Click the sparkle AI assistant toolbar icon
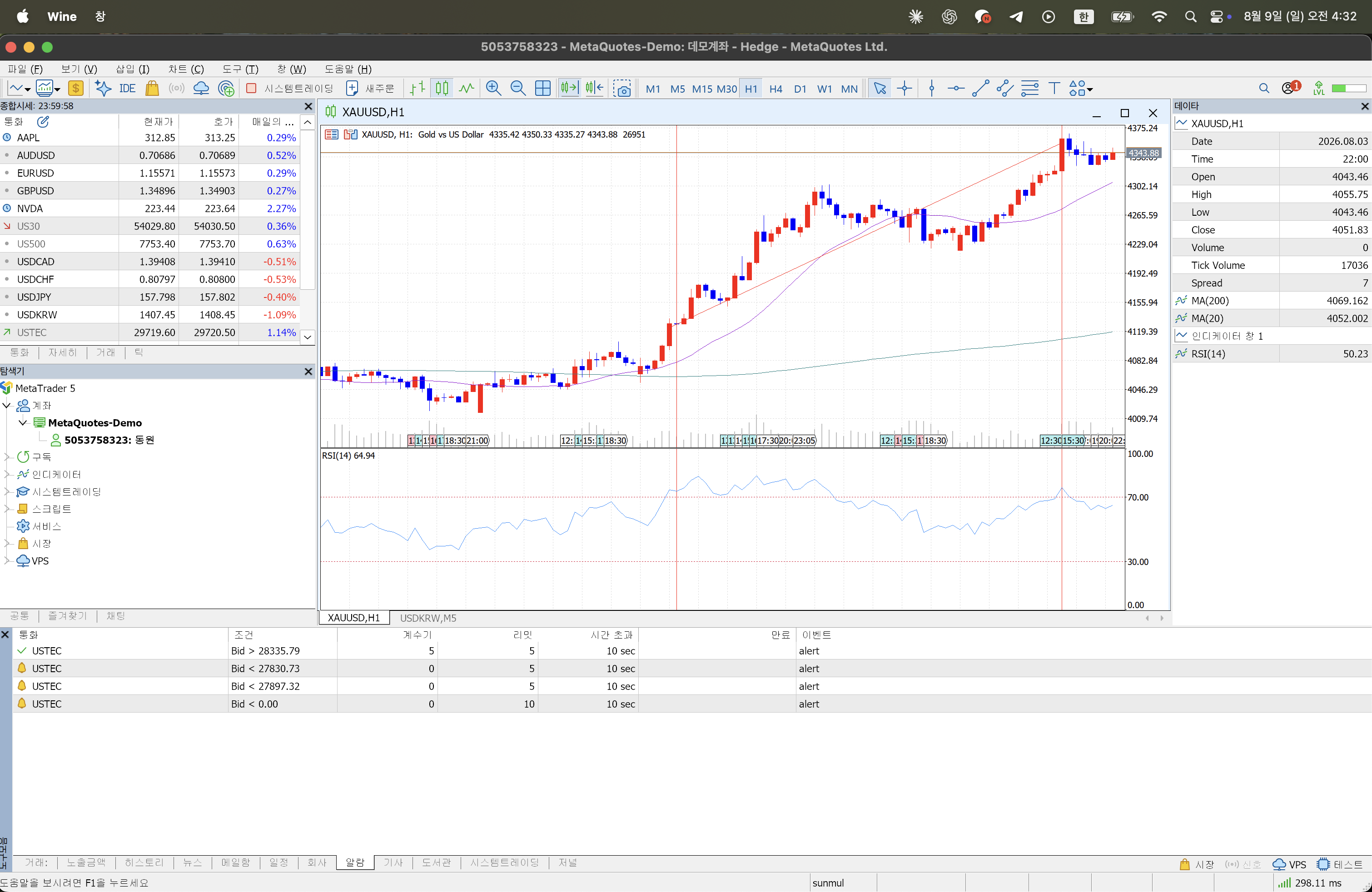 click(103, 88)
